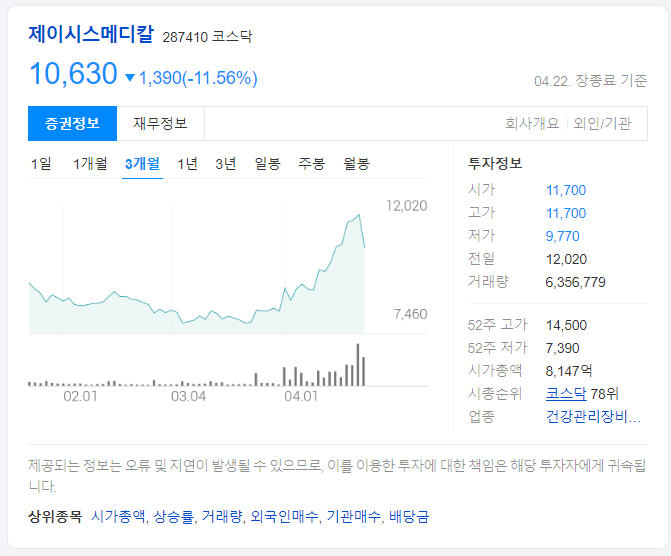This screenshot has width=671, height=556.
Task: Click the current price 10,630
Action: 73,74
